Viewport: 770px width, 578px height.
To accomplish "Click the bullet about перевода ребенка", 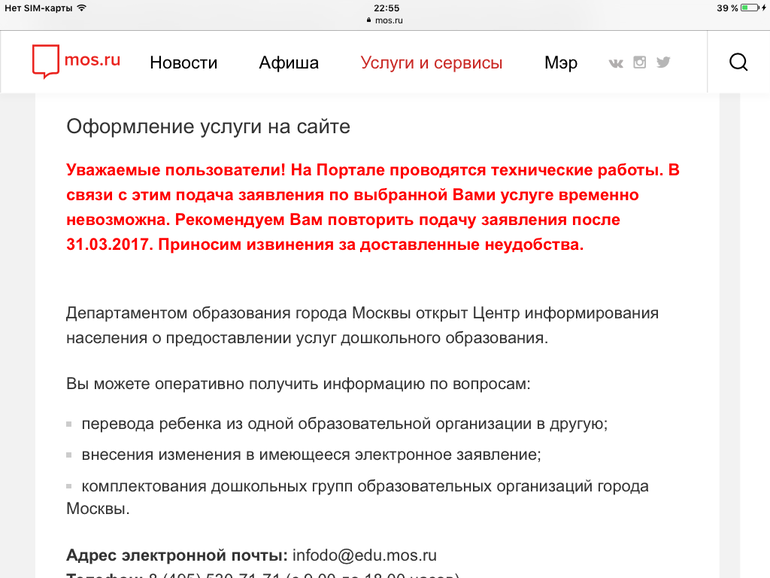I will click(344, 423).
